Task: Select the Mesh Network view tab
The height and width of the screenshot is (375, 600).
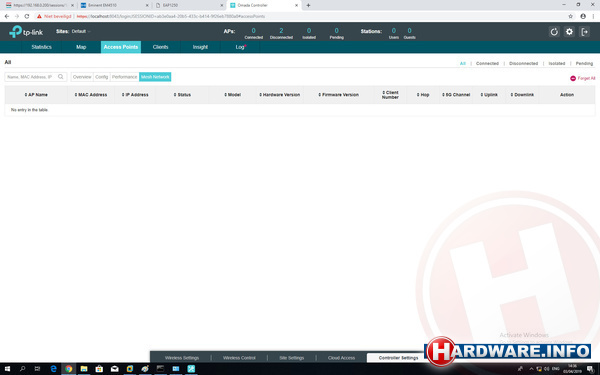Action: click(155, 77)
